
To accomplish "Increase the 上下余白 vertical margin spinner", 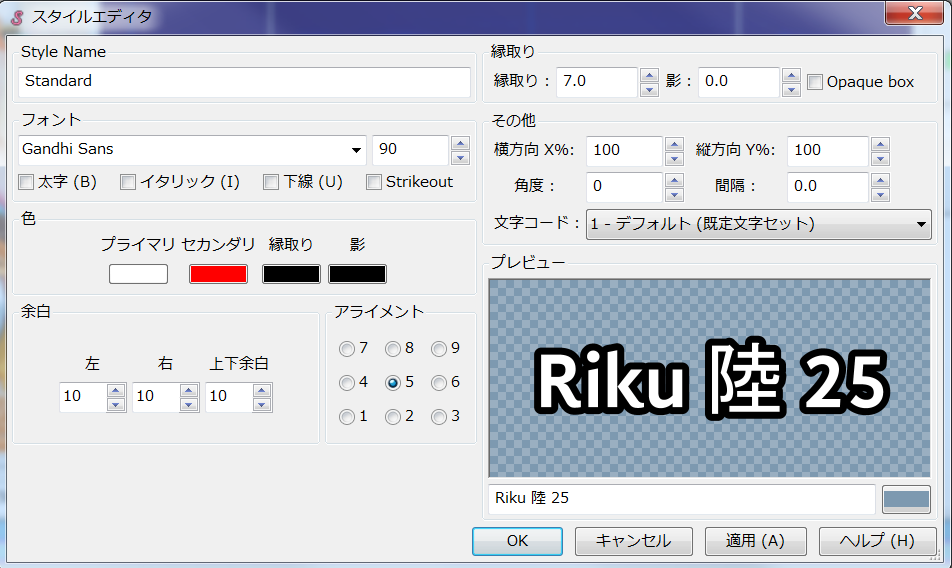I will [262, 390].
